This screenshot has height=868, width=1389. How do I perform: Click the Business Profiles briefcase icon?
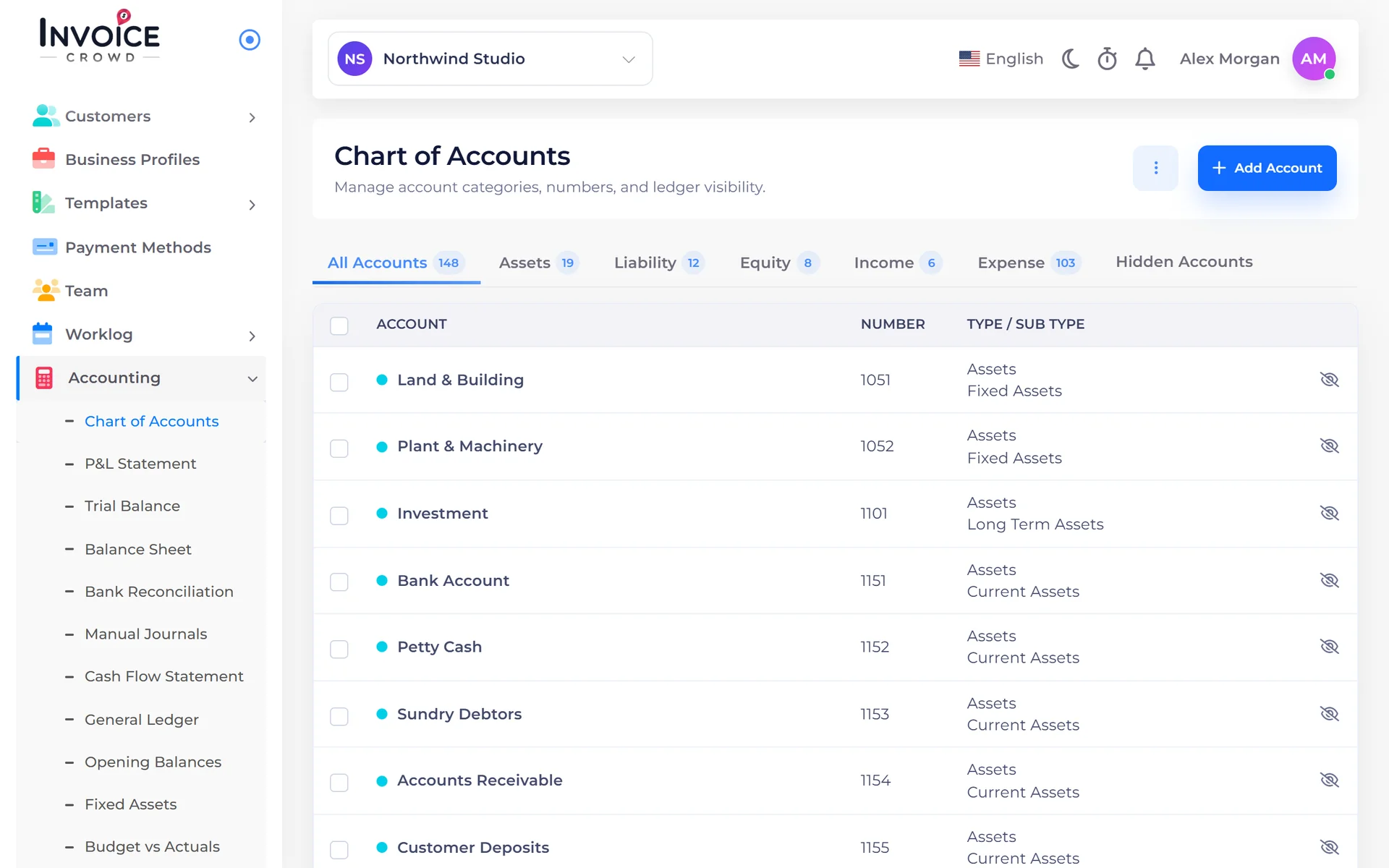(x=44, y=159)
